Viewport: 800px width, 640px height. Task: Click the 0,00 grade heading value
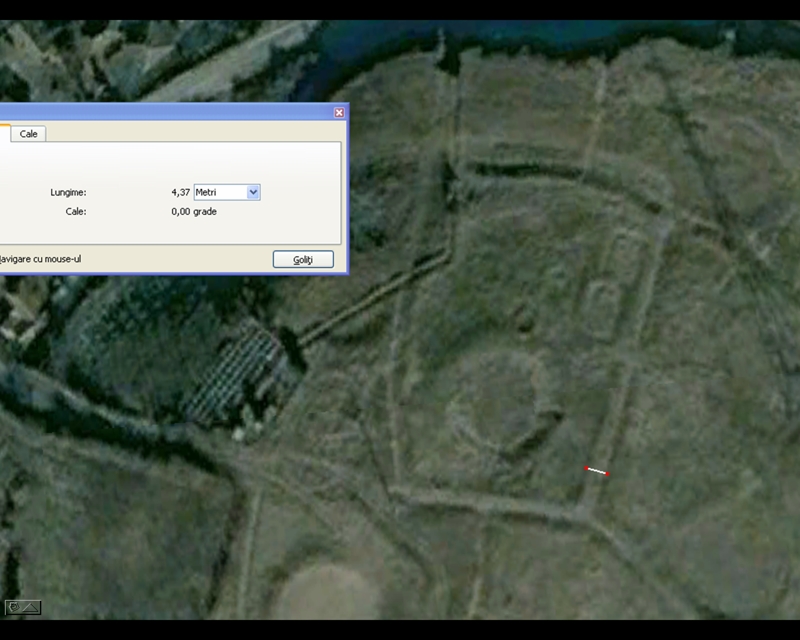tap(193, 212)
